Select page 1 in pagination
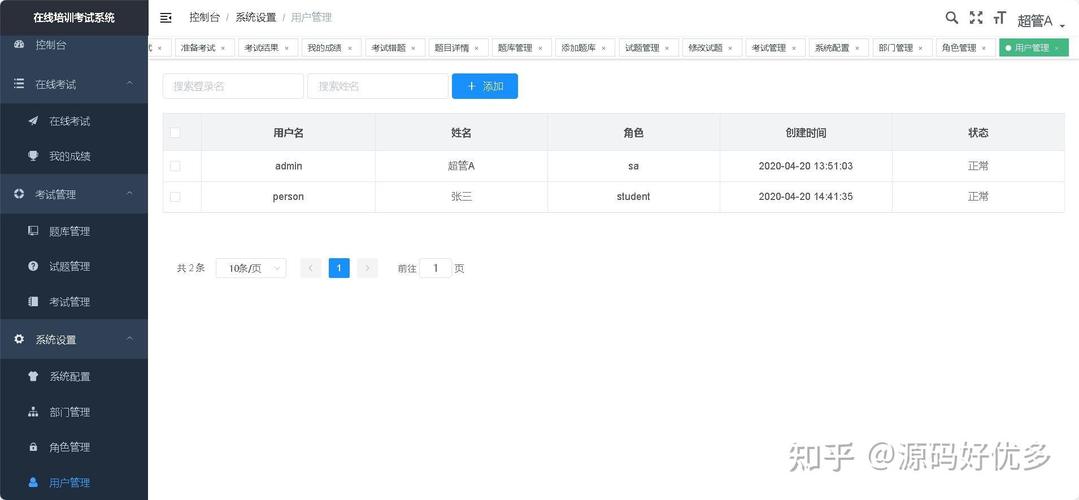The height and width of the screenshot is (500, 1079). [339, 268]
